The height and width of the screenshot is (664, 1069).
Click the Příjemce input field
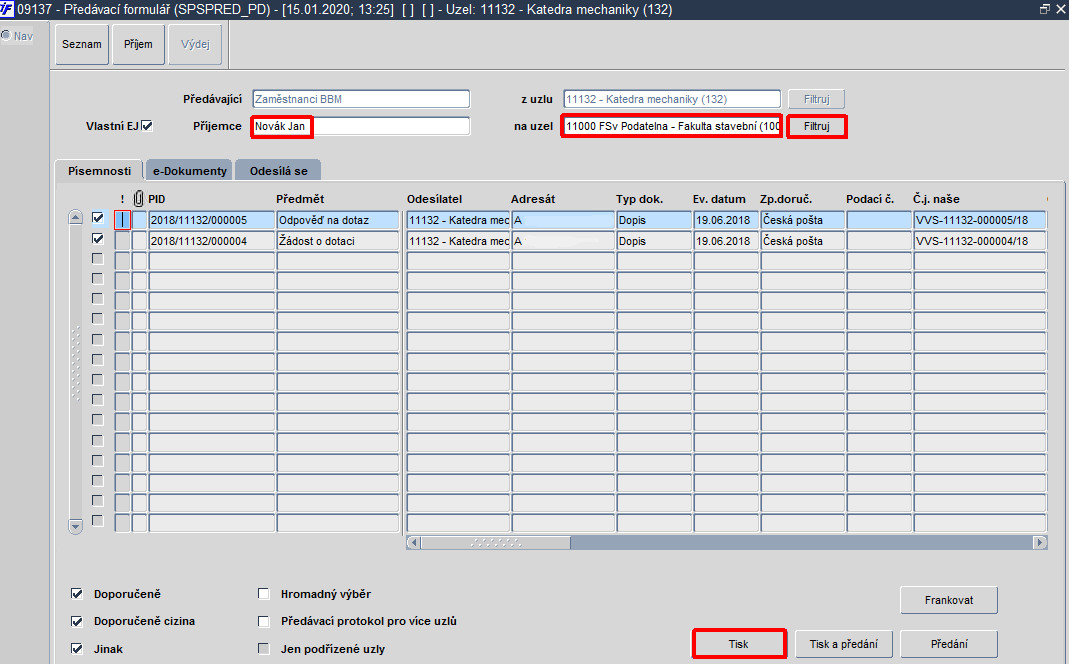(x=361, y=126)
